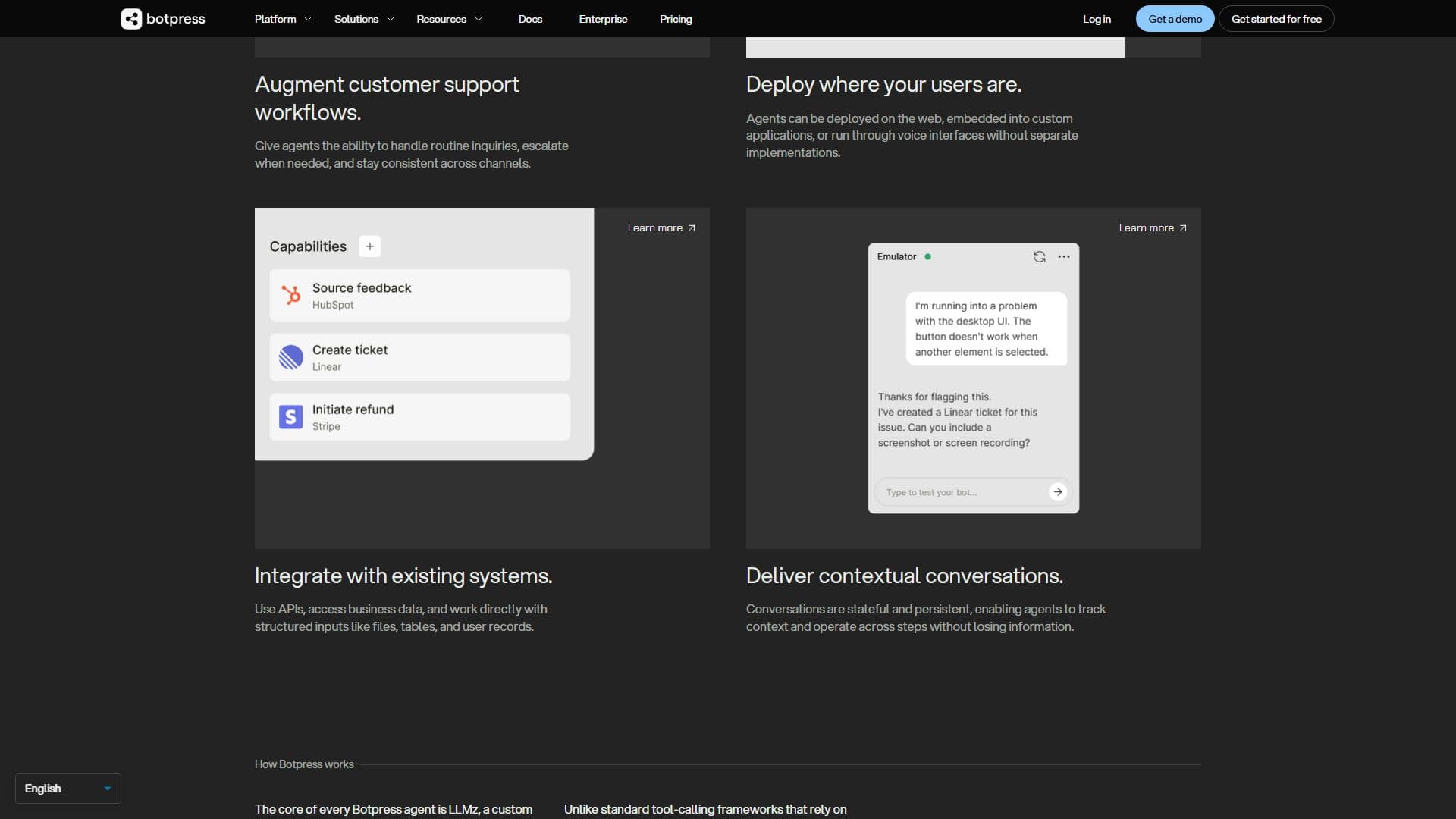Click heading Deploy where your users are
The width and height of the screenshot is (1456, 819).
tap(883, 84)
